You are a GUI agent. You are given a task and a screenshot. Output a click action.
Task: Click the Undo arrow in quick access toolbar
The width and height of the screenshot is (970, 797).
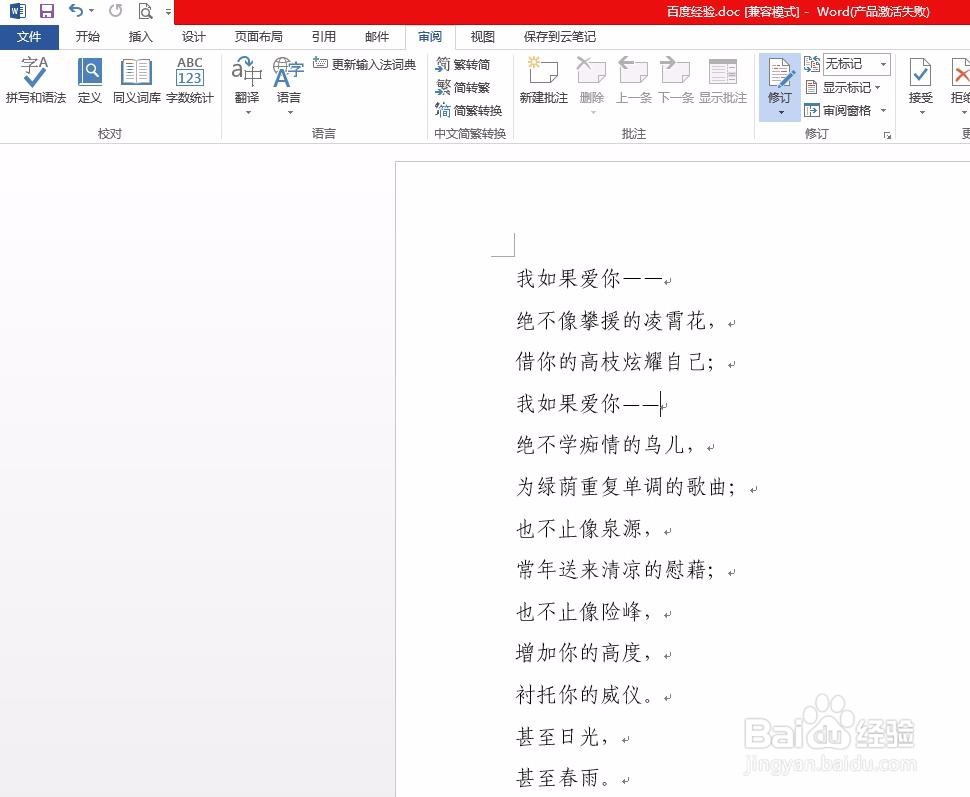pos(76,11)
